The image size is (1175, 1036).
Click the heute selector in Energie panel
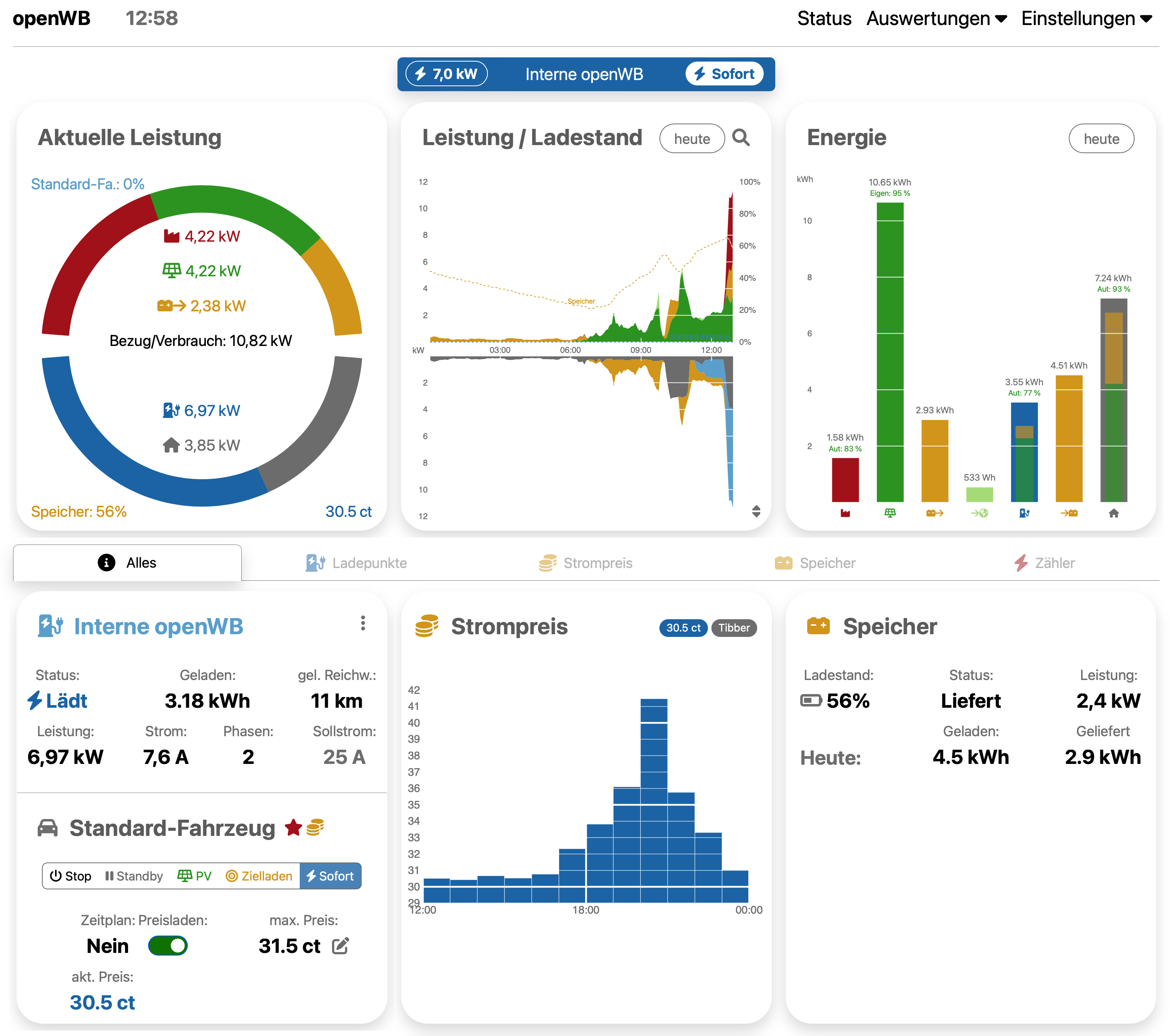(x=1101, y=139)
